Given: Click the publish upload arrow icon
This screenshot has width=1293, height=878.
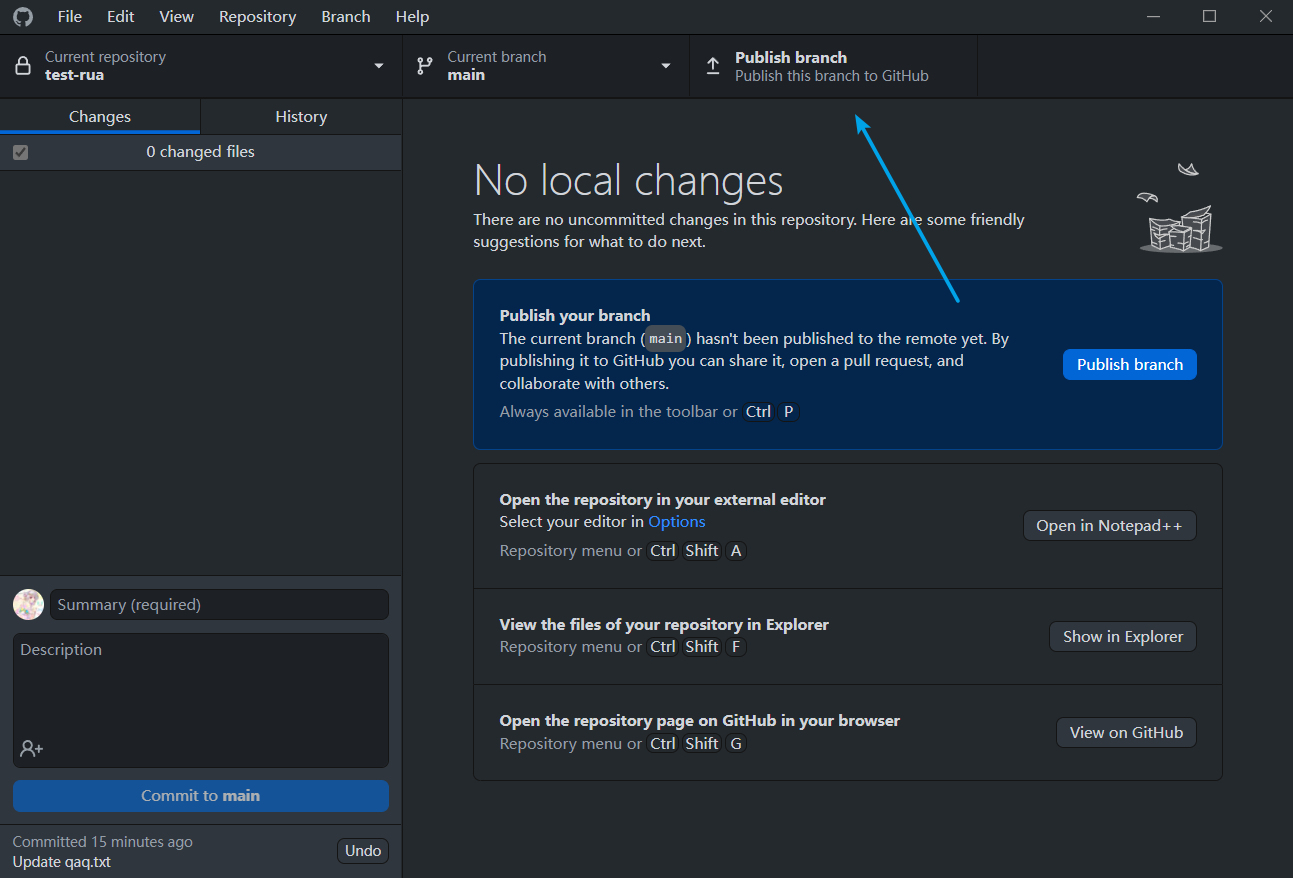Looking at the screenshot, I should (x=713, y=66).
